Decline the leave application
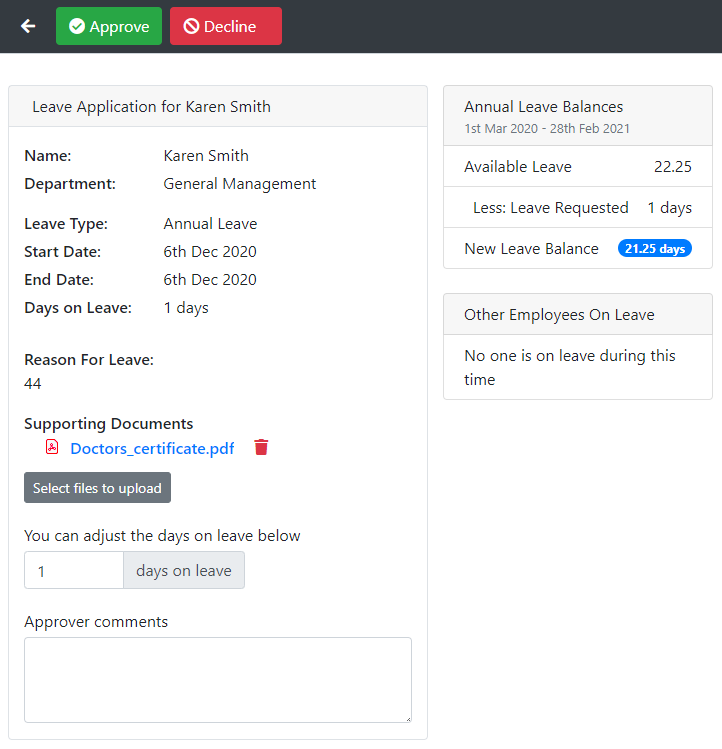The width and height of the screenshot is (722, 749). 226,27
